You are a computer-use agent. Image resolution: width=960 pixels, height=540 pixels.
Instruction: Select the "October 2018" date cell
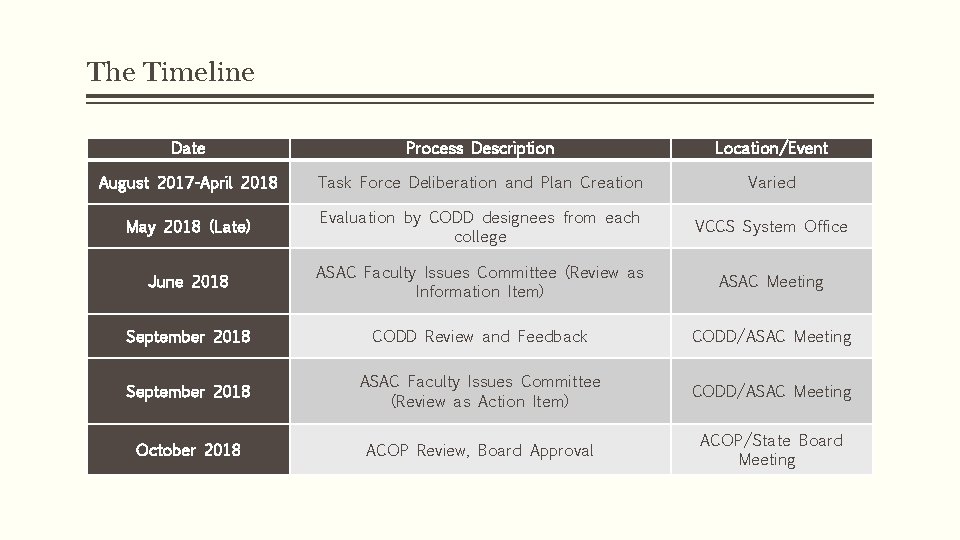(x=188, y=450)
